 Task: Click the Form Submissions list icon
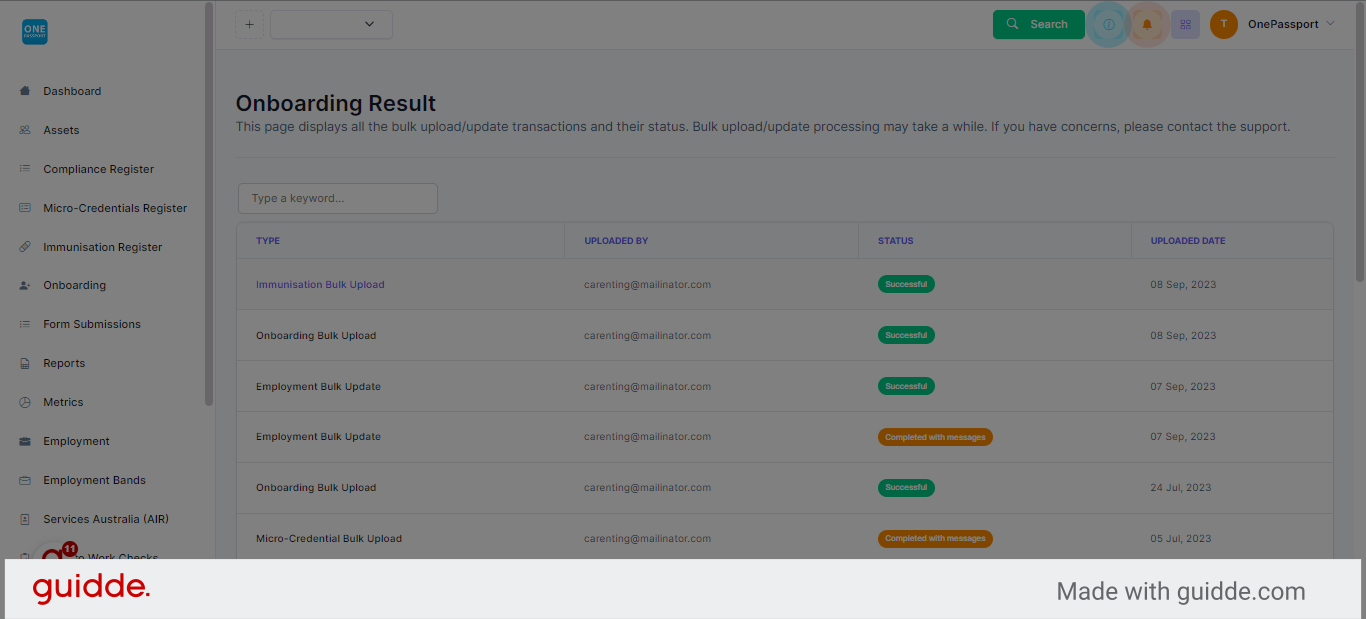pyautogui.click(x=25, y=324)
